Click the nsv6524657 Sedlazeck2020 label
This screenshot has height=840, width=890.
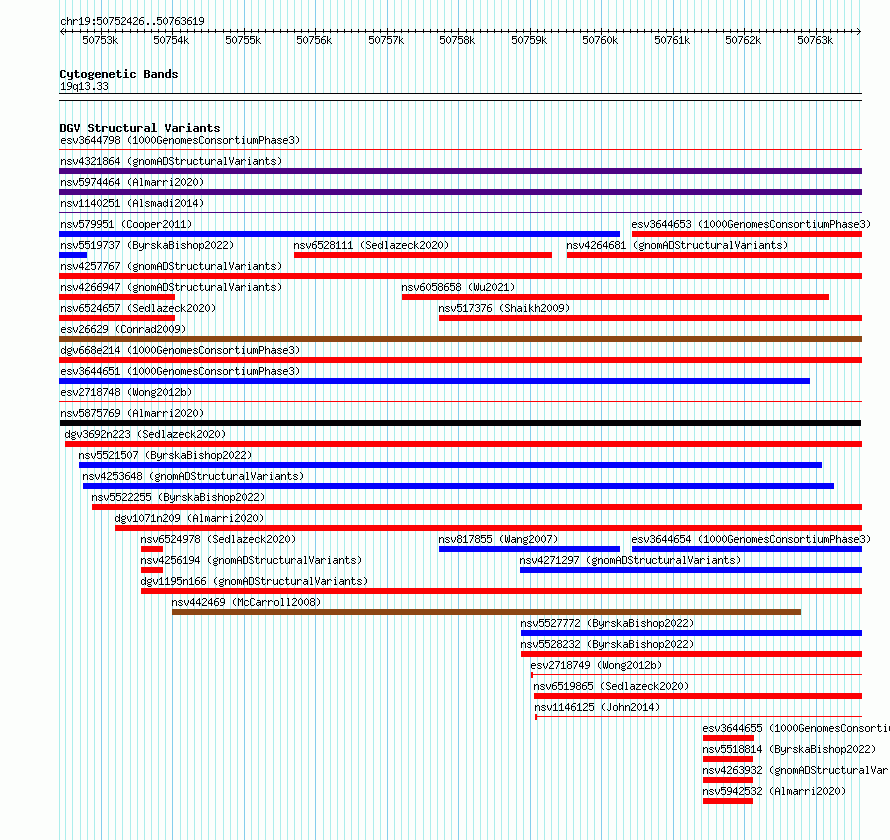(138, 308)
